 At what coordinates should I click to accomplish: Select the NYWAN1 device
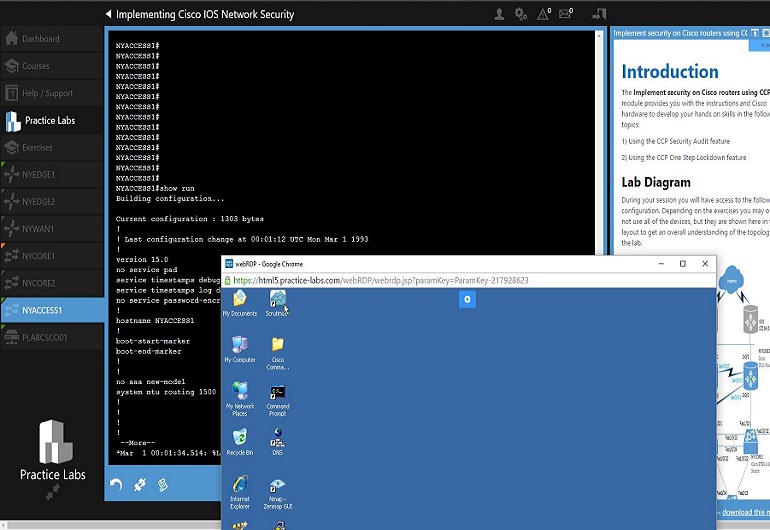pos(52,229)
